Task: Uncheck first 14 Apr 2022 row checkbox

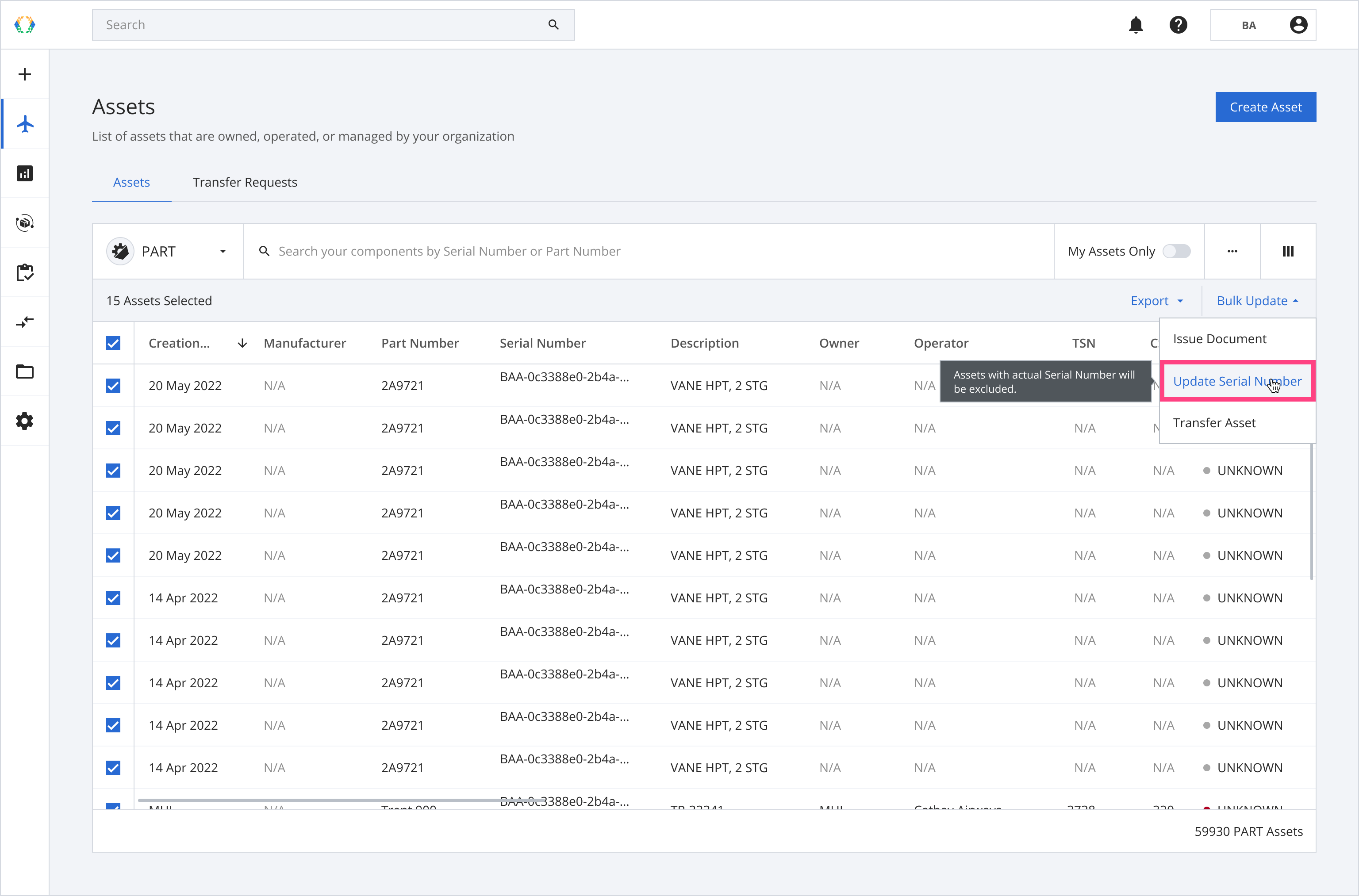Action: click(113, 598)
